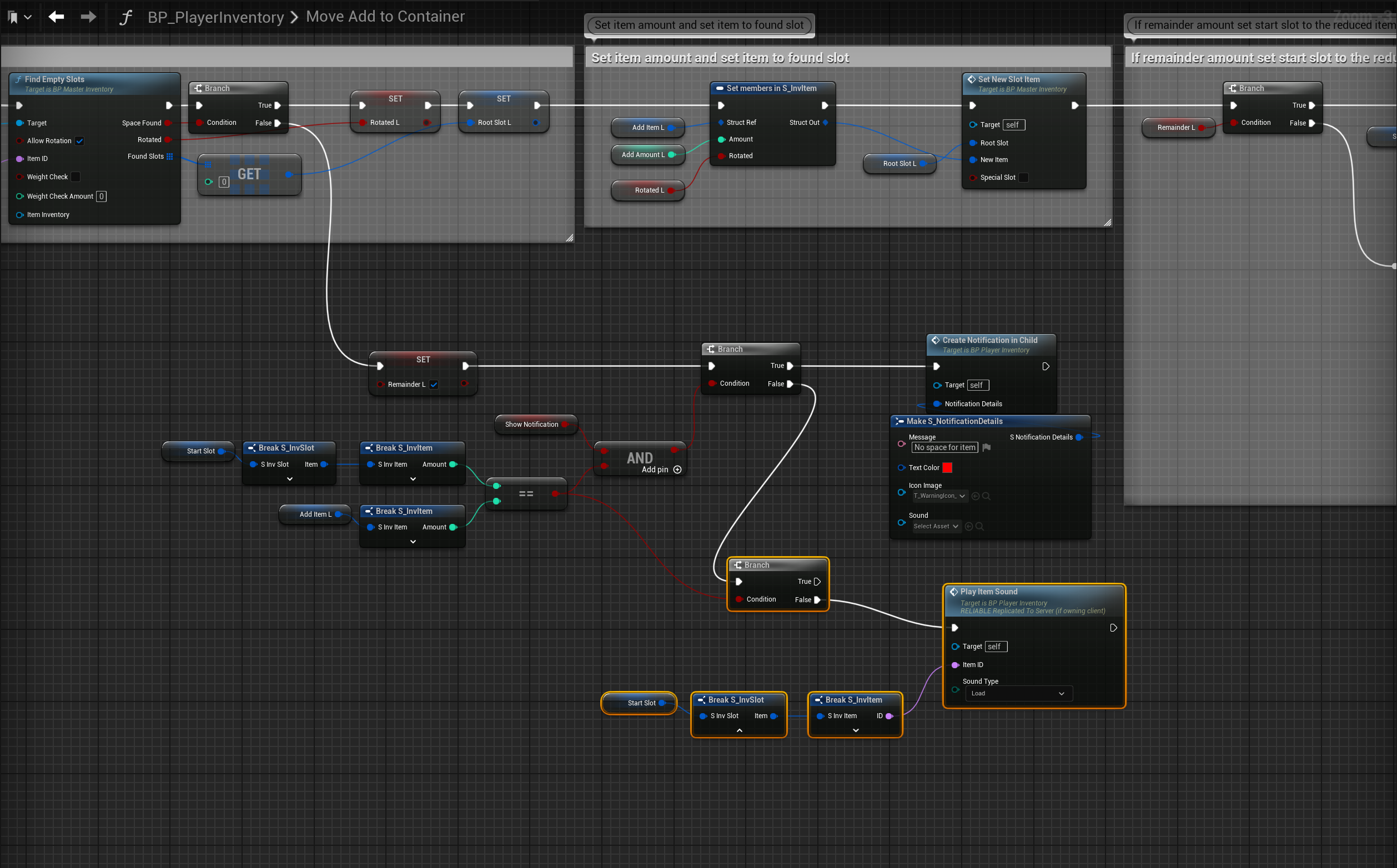Image resolution: width=1397 pixels, height=868 pixels.
Task: Enable the Weight Check checkbox
Action: pyautogui.click(x=76, y=177)
